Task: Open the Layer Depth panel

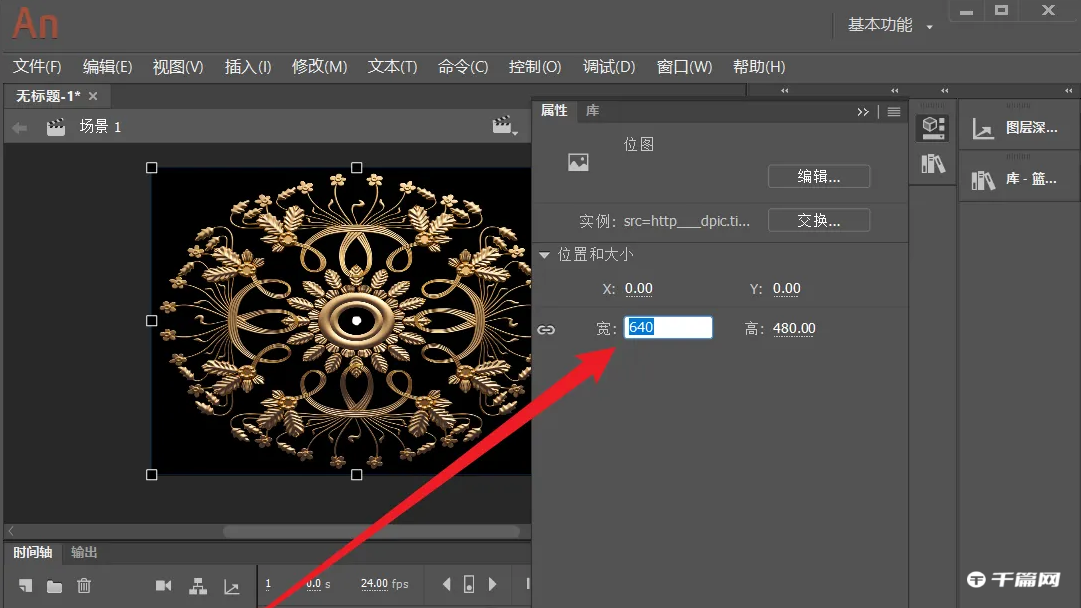Action: 1019,127
